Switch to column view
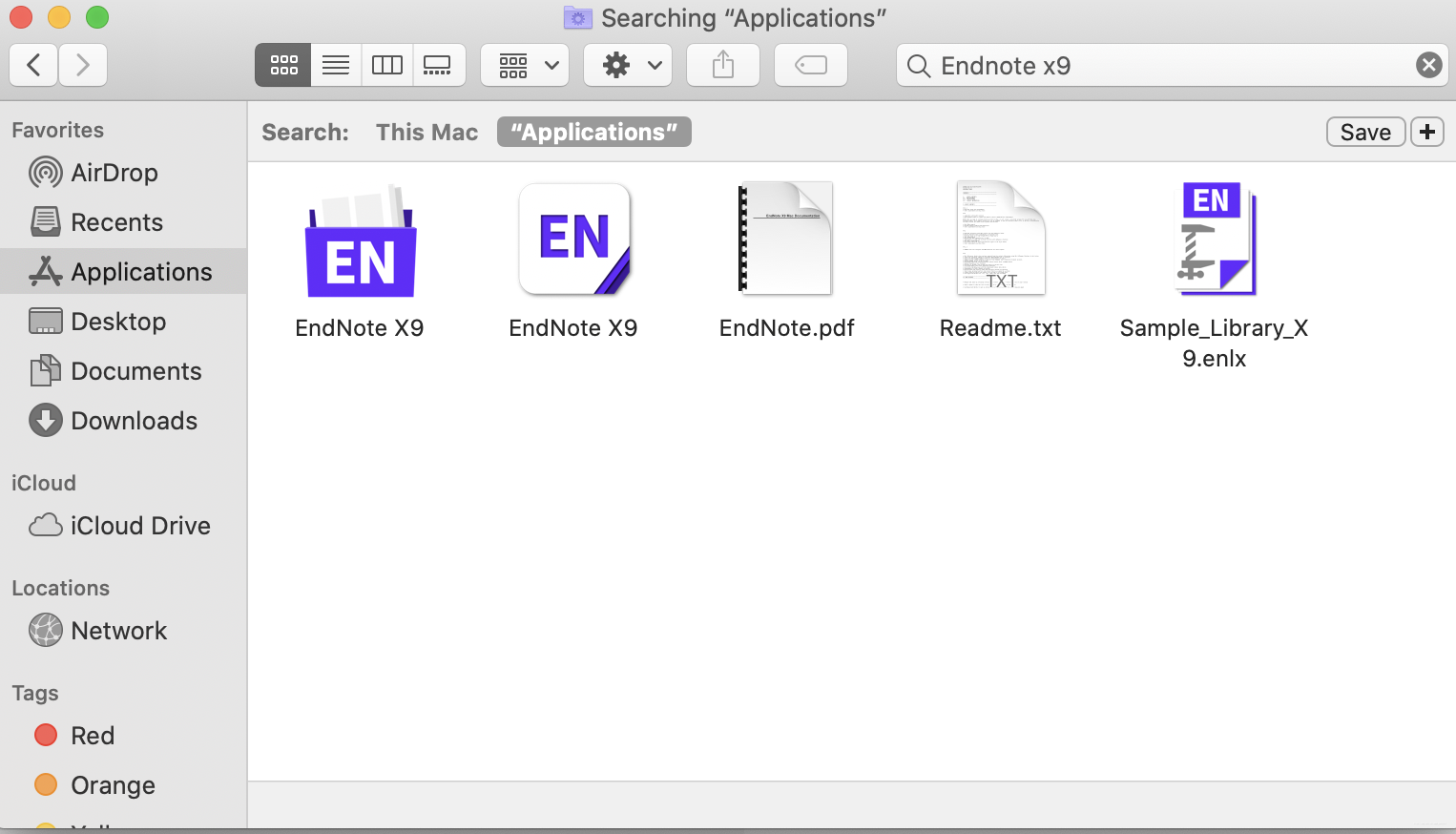Image resolution: width=1456 pixels, height=834 pixels. pos(387,65)
